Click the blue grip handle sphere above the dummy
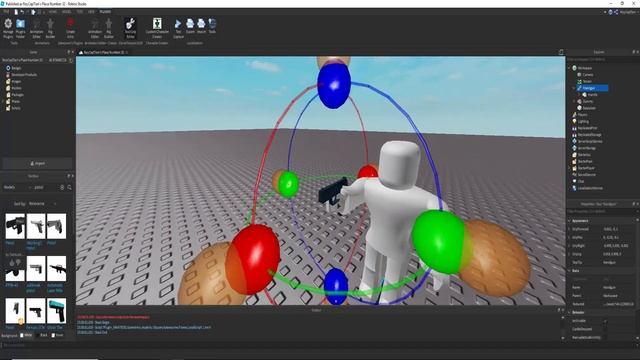This screenshot has height=360, width=640. click(334, 84)
